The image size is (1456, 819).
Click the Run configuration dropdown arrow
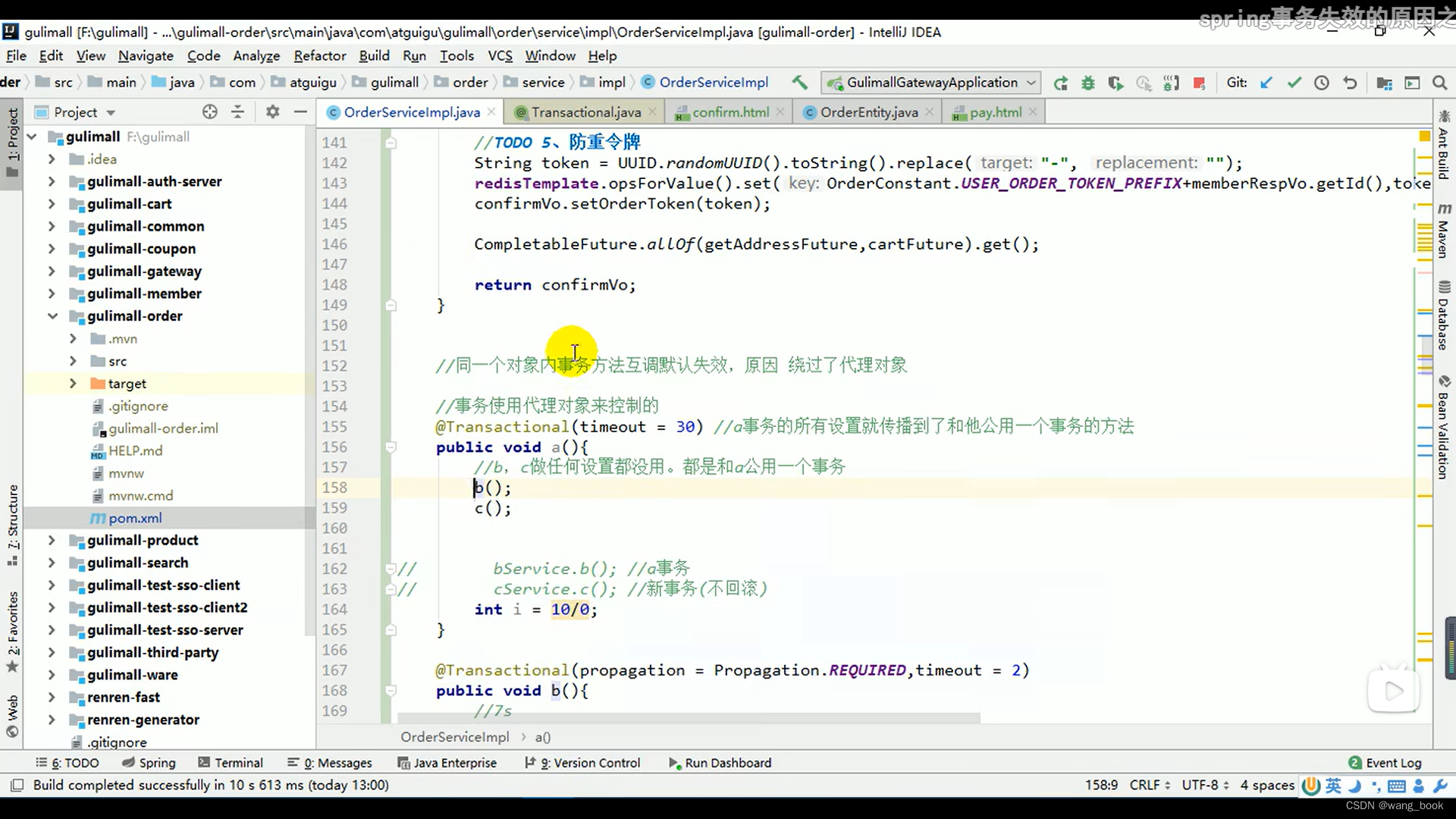(x=1031, y=82)
